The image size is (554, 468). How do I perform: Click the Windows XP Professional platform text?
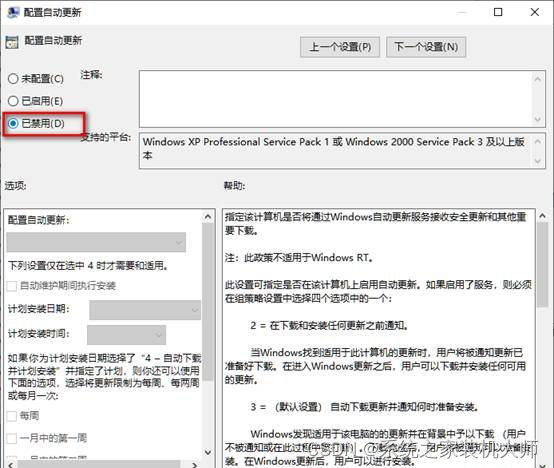pyautogui.click(x=333, y=148)
